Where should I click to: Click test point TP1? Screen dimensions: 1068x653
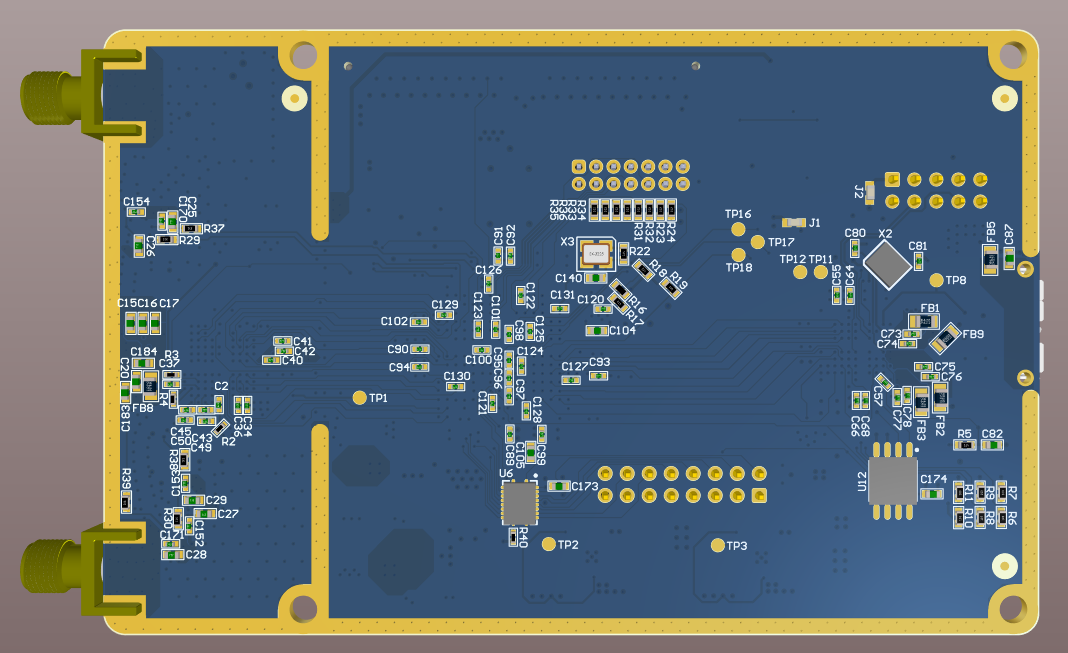coord(360,398)
